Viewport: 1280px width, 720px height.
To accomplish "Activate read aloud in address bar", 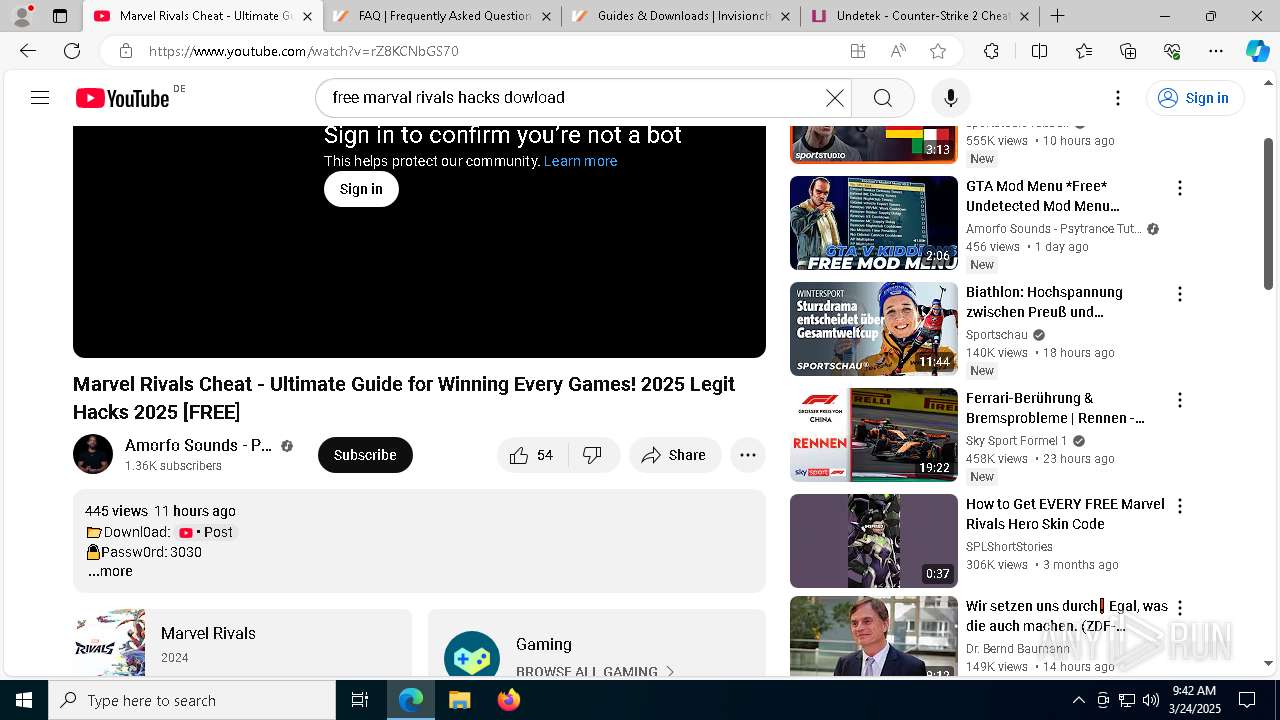I will (x=898, y=51).
